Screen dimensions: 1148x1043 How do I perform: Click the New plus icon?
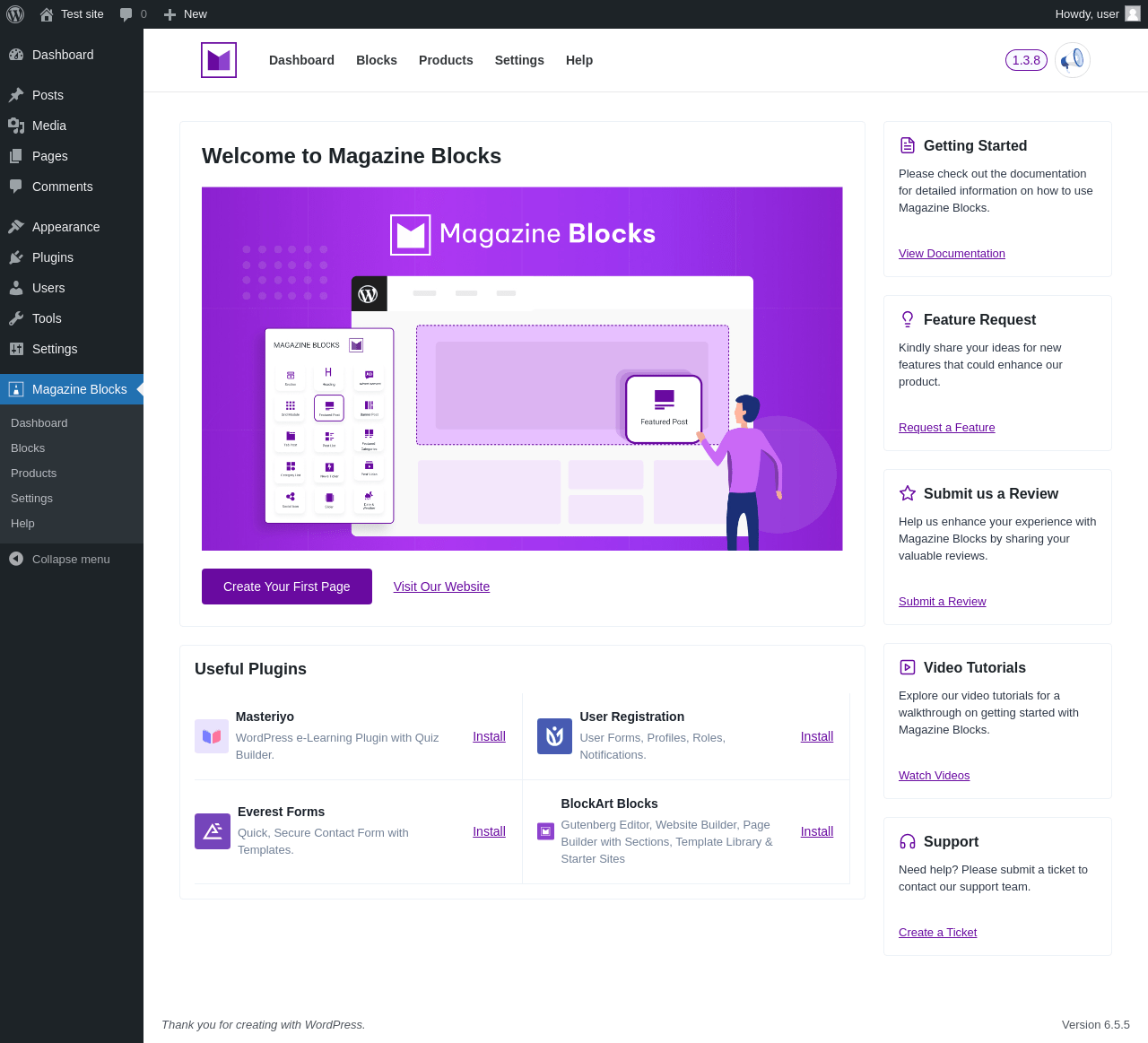170,14
